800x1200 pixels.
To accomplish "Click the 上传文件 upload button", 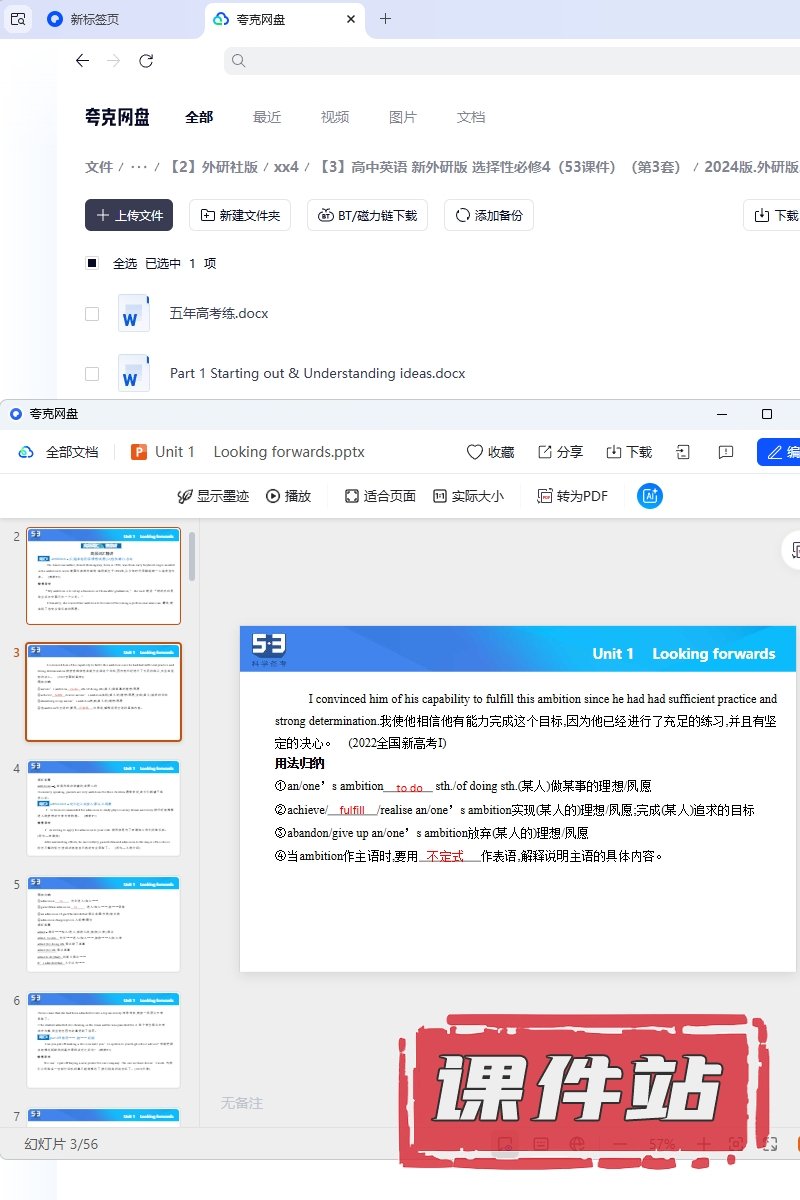I will 129,215.
